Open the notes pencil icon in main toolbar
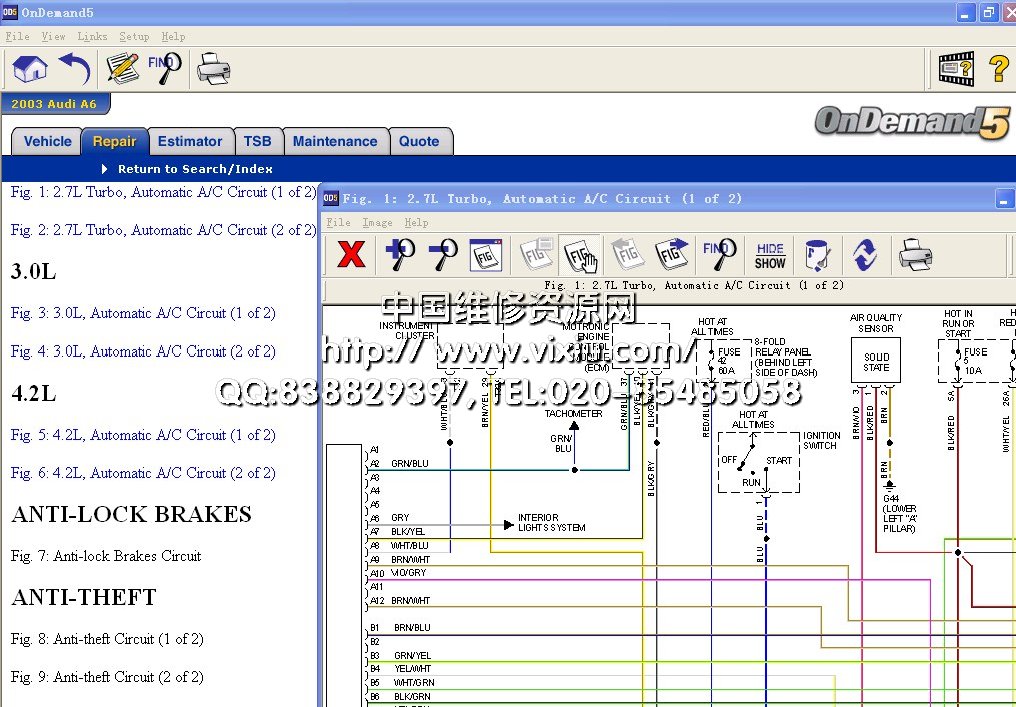 [122, 69]
